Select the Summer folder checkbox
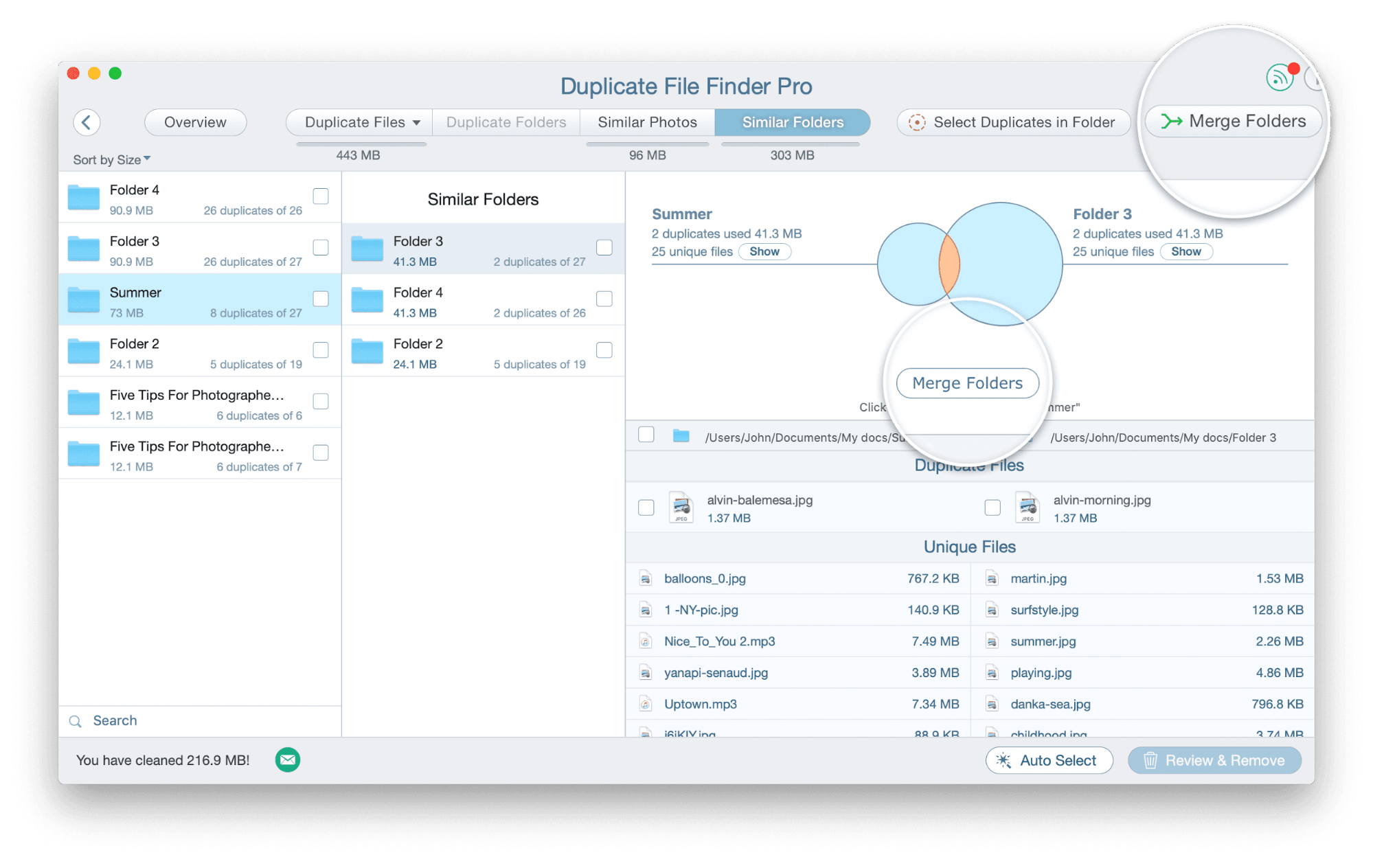 (321, 299)
